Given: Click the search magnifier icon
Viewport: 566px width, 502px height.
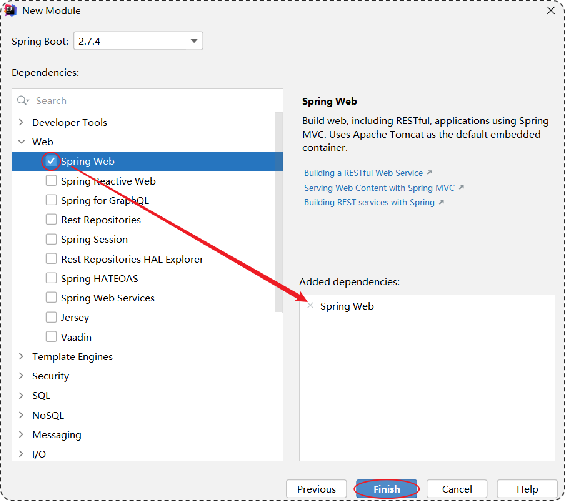Looking at the screenshot, I should pos(22,100).
